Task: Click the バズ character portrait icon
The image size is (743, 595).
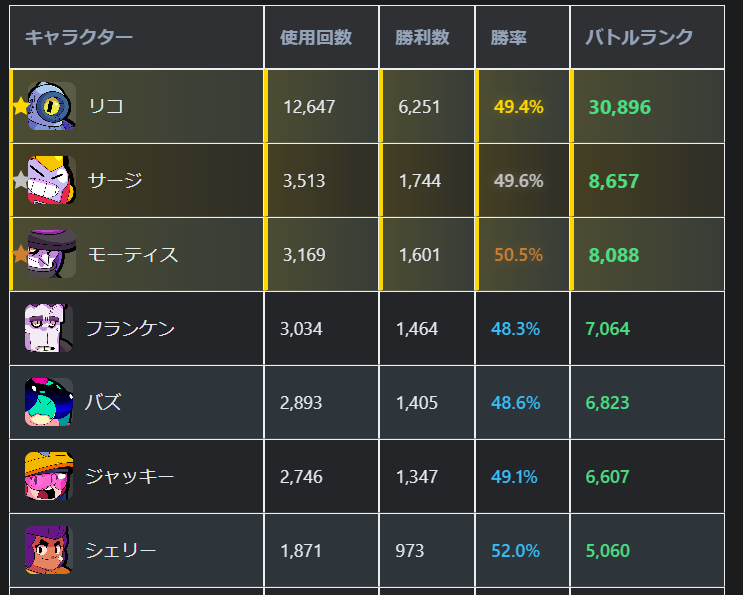Action: (x=49, y=402)
